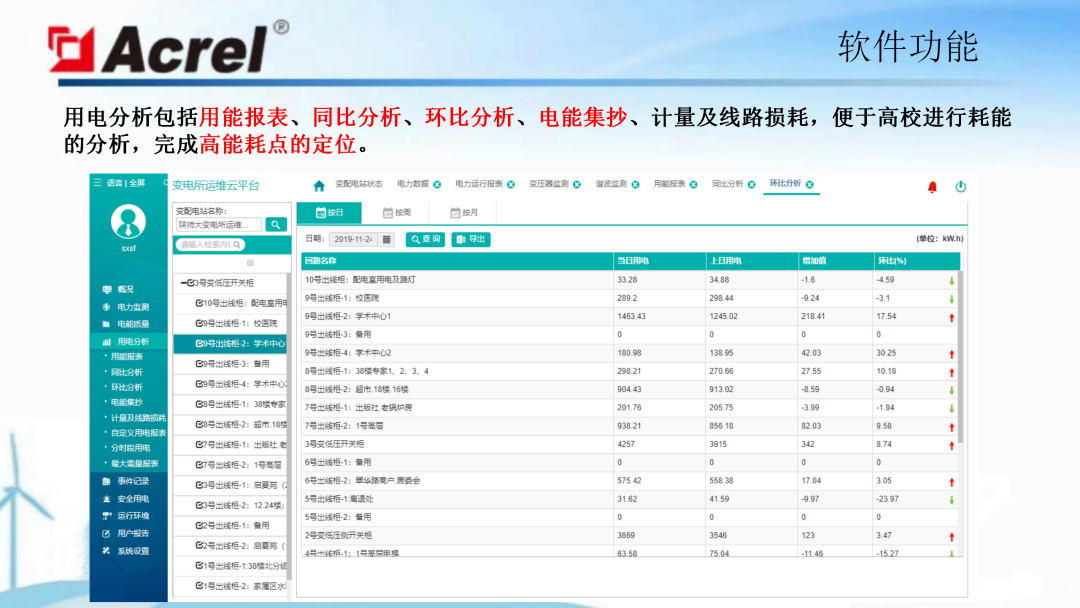
Task: Click the 请输入检索内容 search input field
Action: (207, 244)
